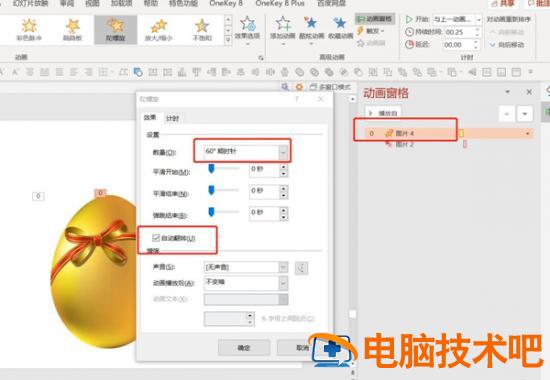This screenshot has height=380, width=550.
Task: Open the 特色功能 ribbon tab
Action: tap(183, 4)
